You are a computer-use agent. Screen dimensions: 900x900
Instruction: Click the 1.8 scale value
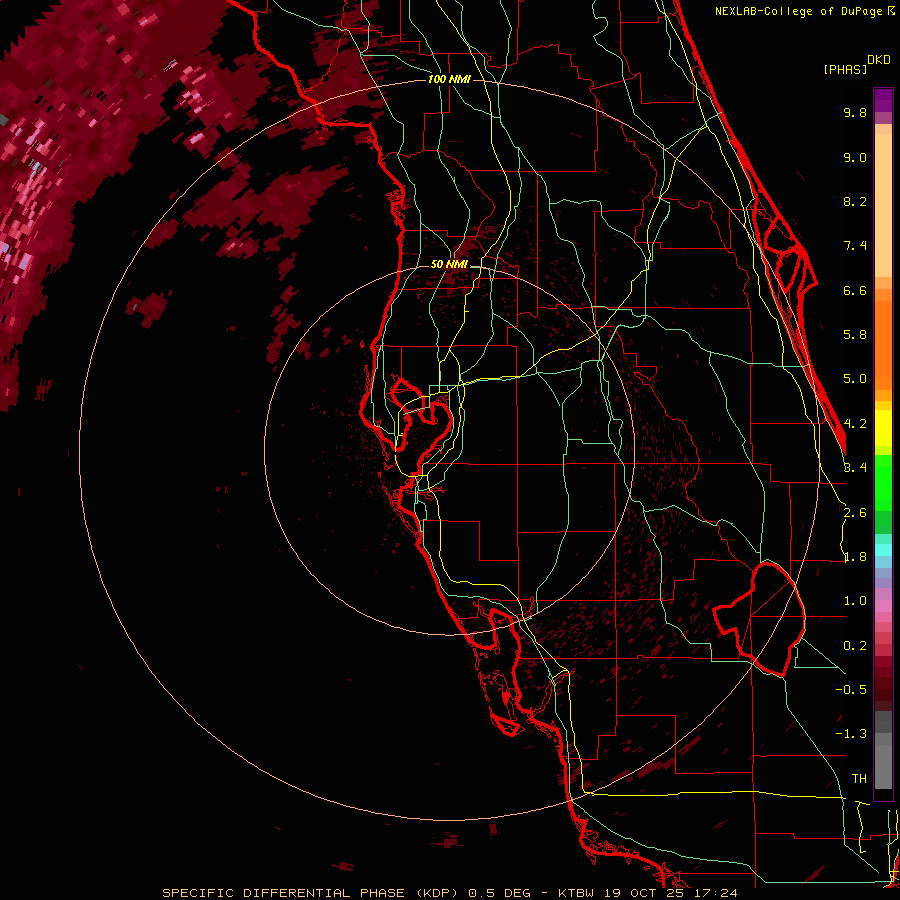point(855,557)
